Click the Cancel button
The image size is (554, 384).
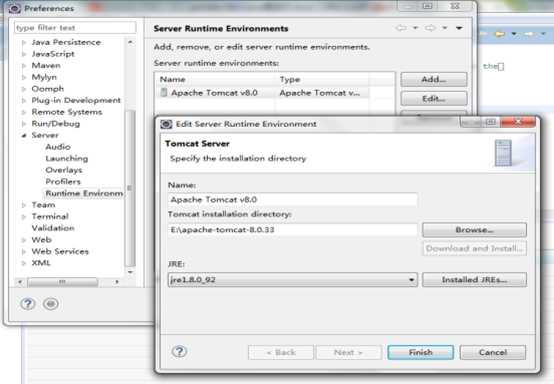[x=493, y=352]
